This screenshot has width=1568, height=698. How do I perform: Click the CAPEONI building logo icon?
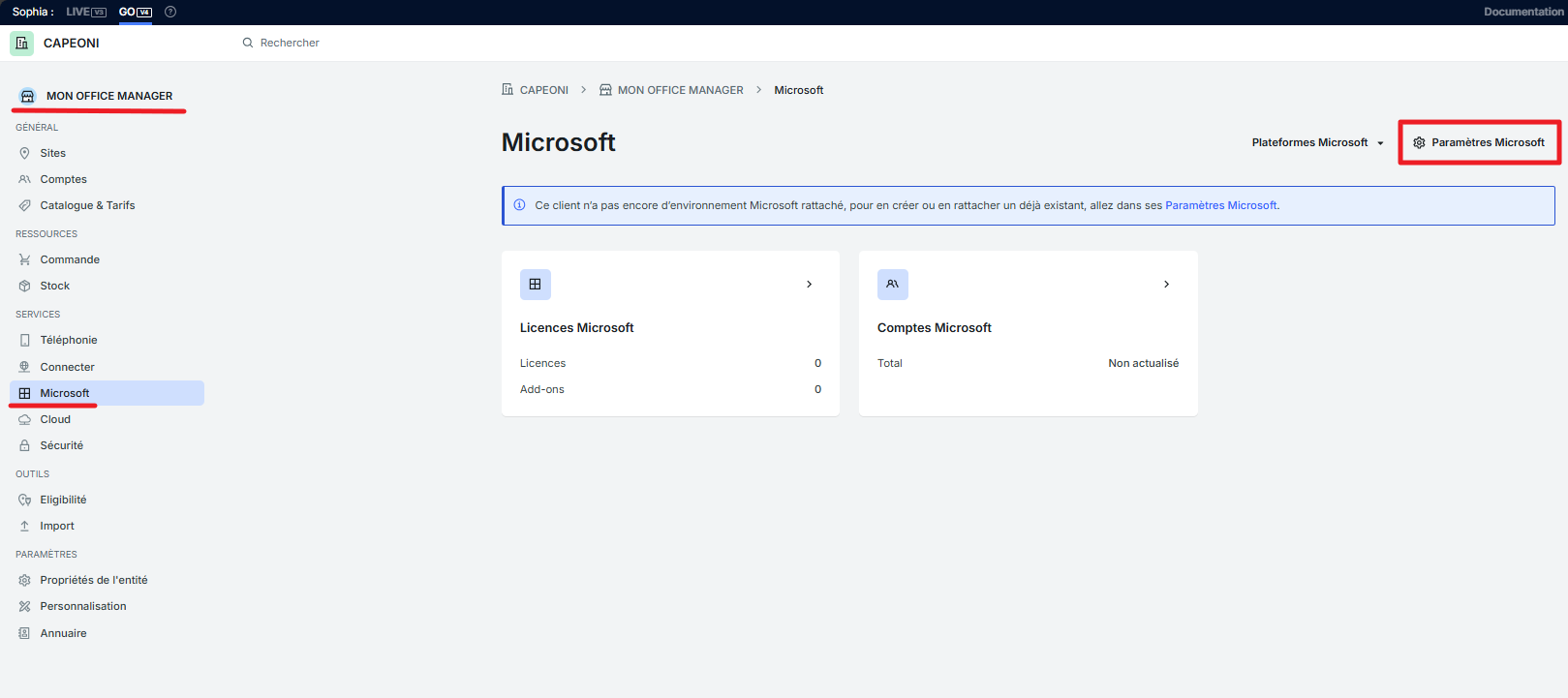(x=22, y=44)
